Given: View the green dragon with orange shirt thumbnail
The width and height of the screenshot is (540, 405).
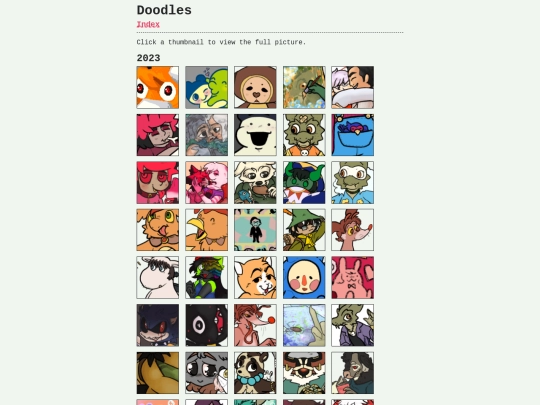Looking at the screenshot, I should [x=304, y=135].
